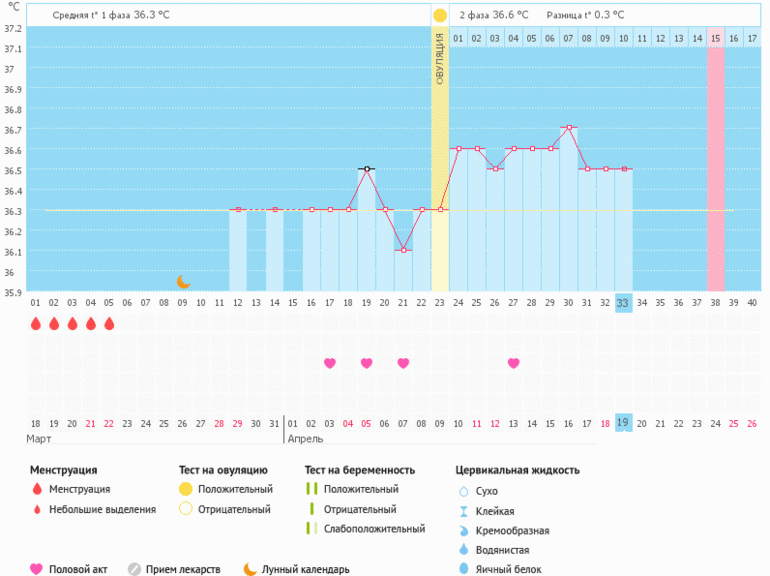Select highlighted date 19 in April row
The height and width of the screenshot is (576, 770).
pos(623,422)
